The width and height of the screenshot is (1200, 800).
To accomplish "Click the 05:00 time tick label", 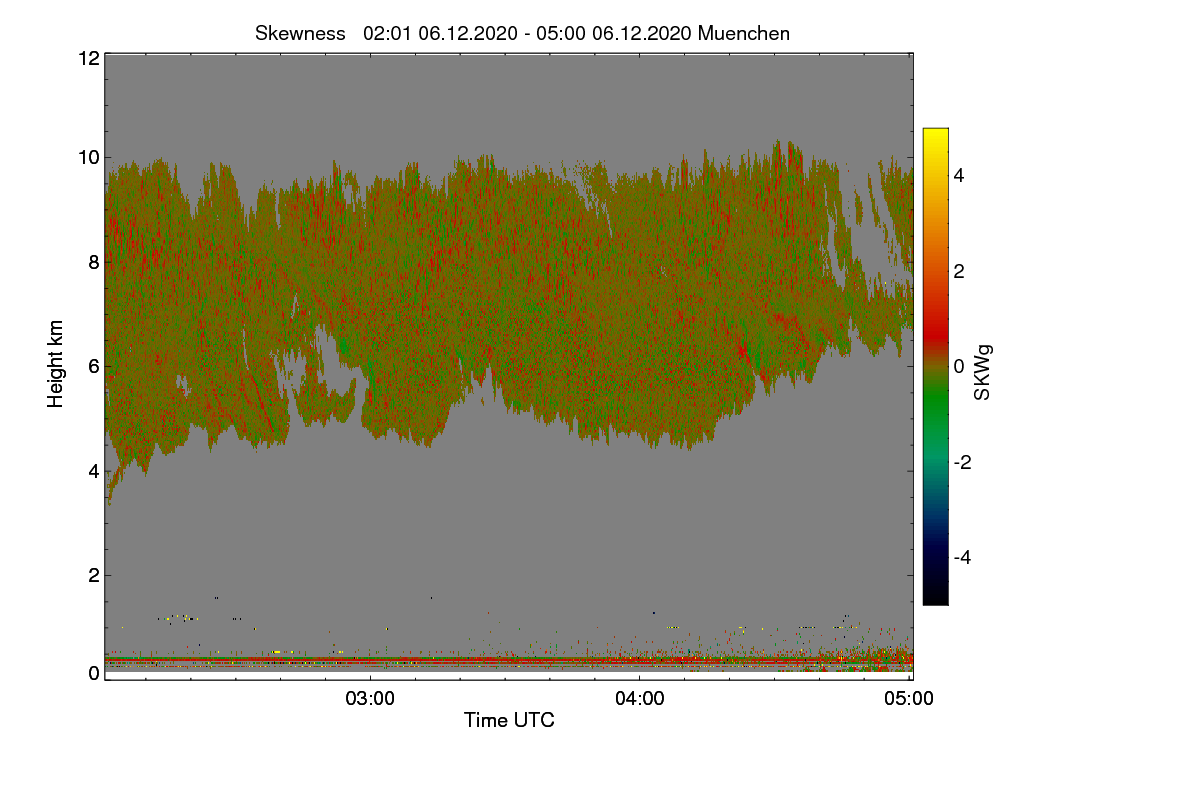I will point(910,699).
